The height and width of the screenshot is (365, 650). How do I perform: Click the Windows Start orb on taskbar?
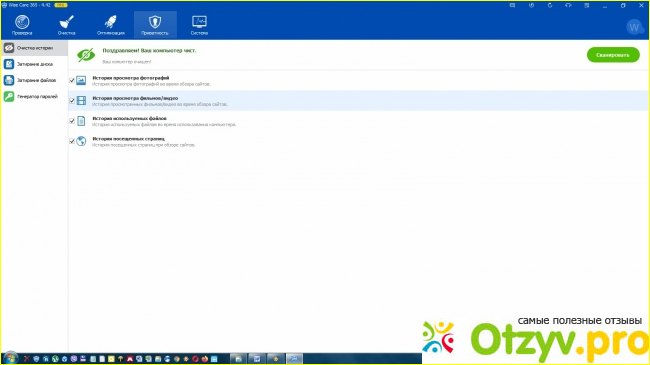[x=10, y=358]
